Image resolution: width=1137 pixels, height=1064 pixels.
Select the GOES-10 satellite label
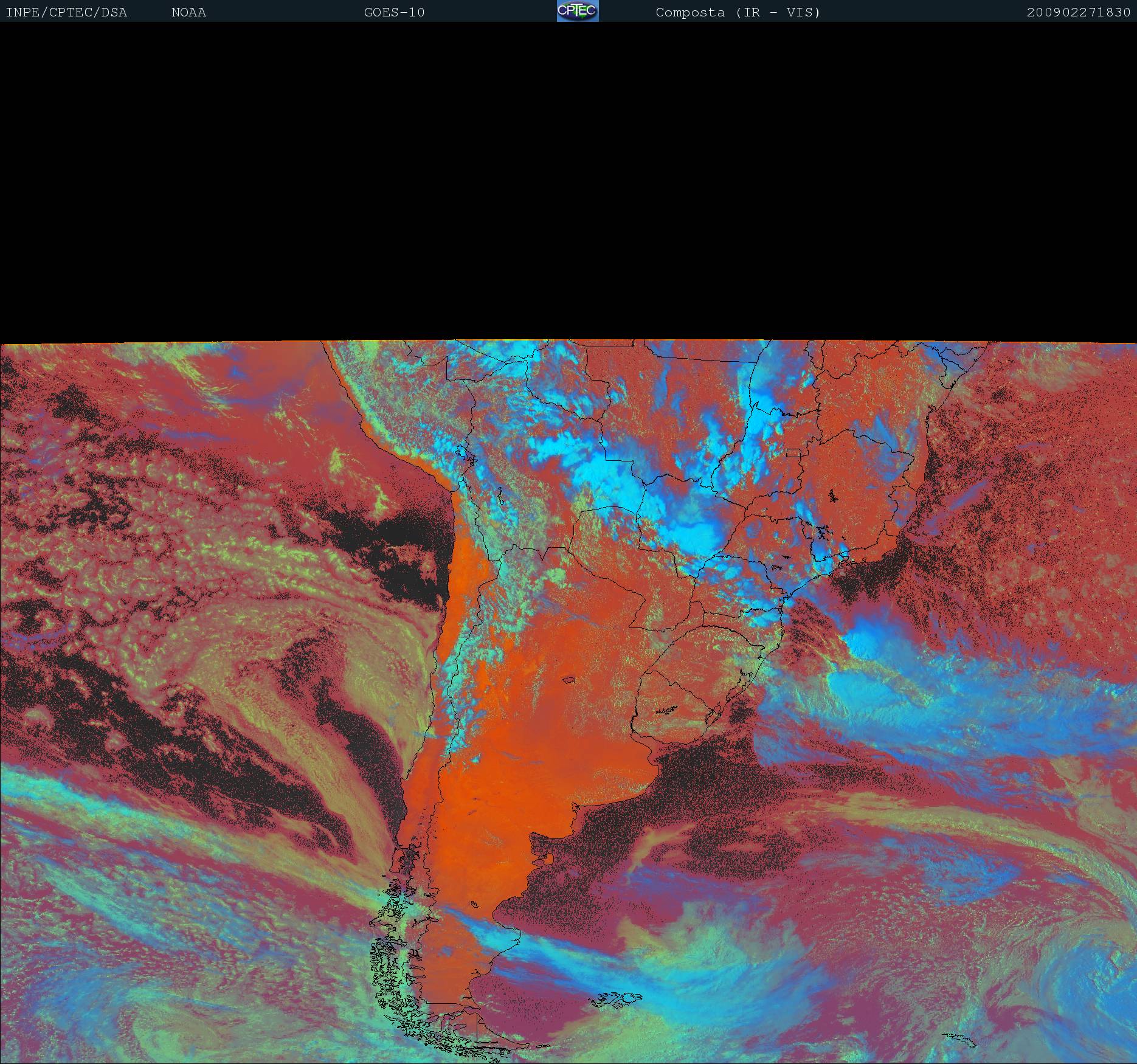point(395,13)
